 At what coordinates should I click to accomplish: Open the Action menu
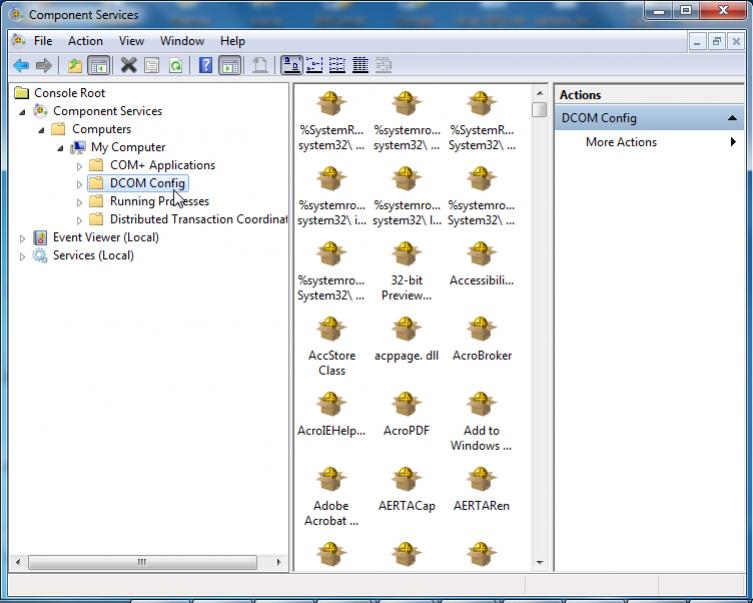85,41
